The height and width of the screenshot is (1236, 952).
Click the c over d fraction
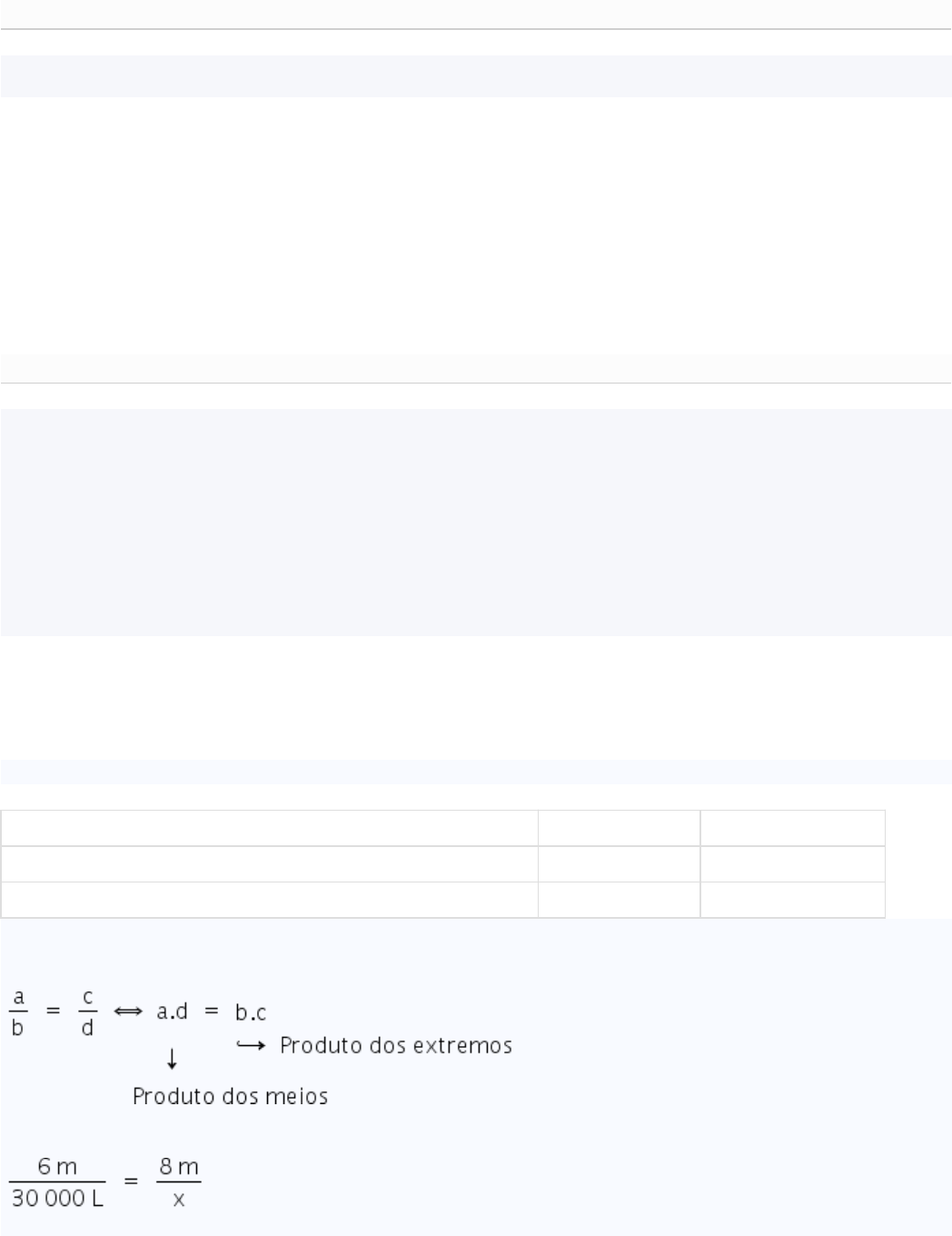pos(87,1012)
